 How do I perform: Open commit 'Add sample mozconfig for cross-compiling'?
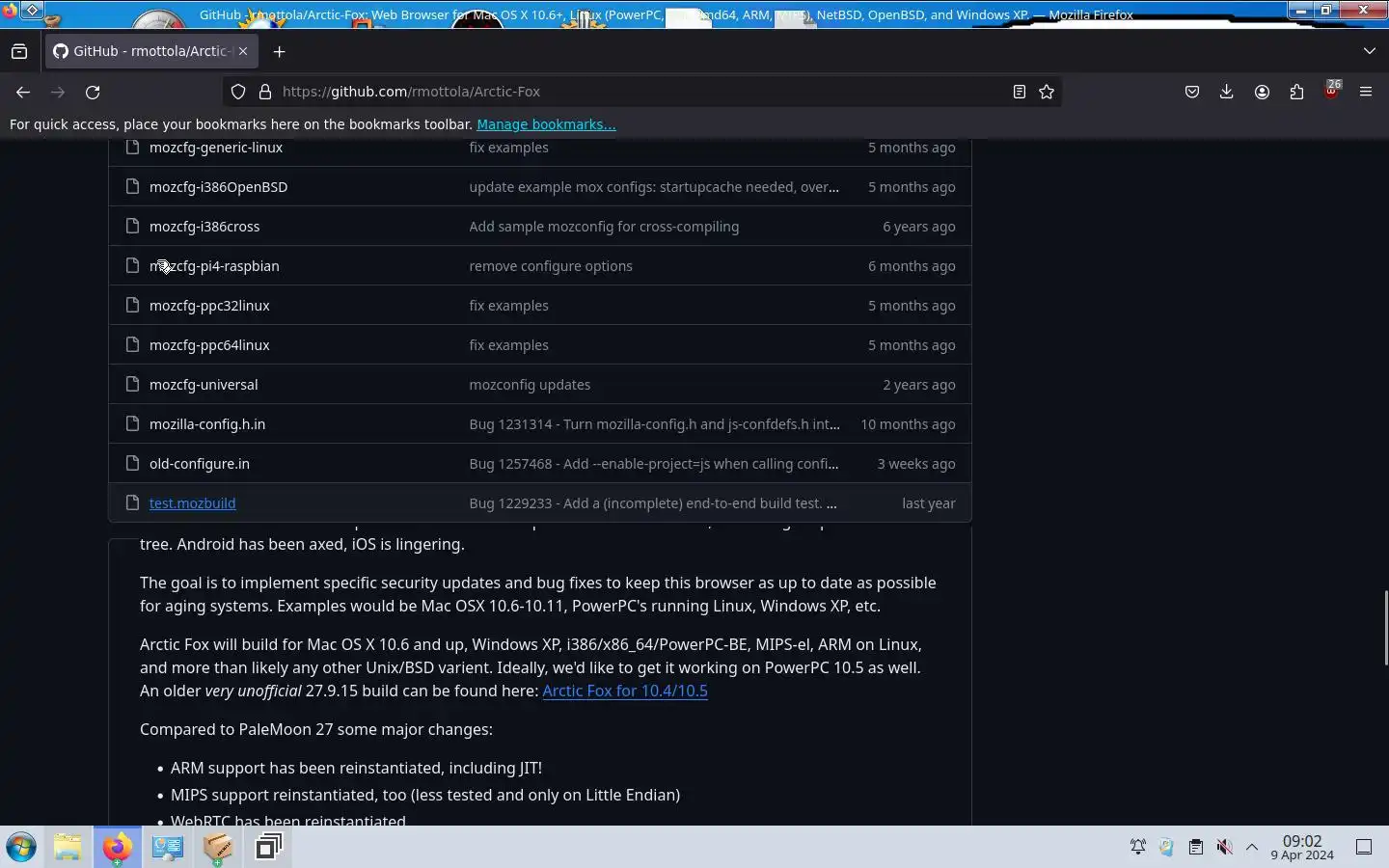604,227
